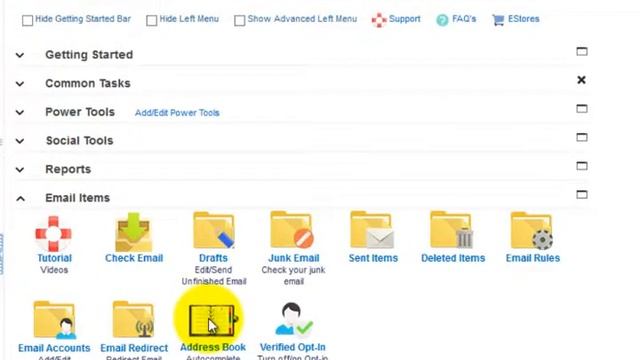Screen dimensions: 640x360
Task: Click the Verified Opt-In person icon
Action: [293, 319]
